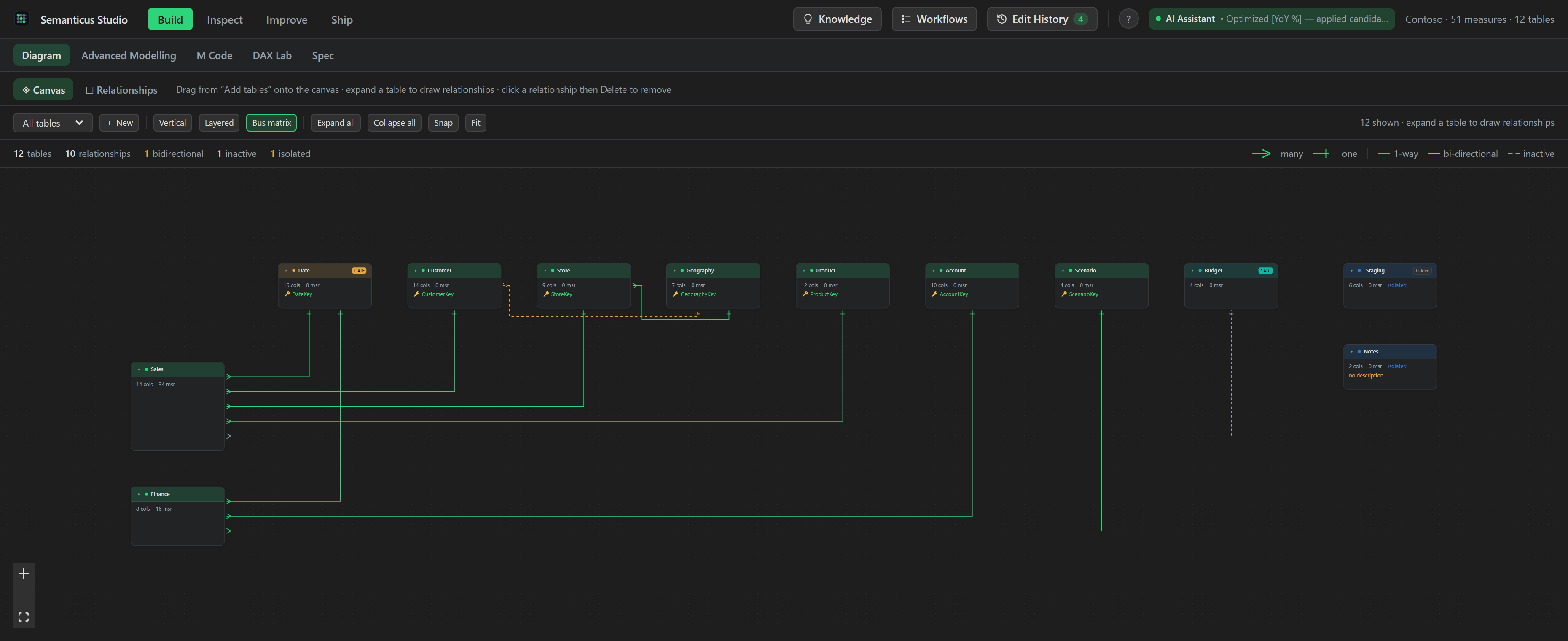
Task: Click the Expand all button
Action: [336, 122]
